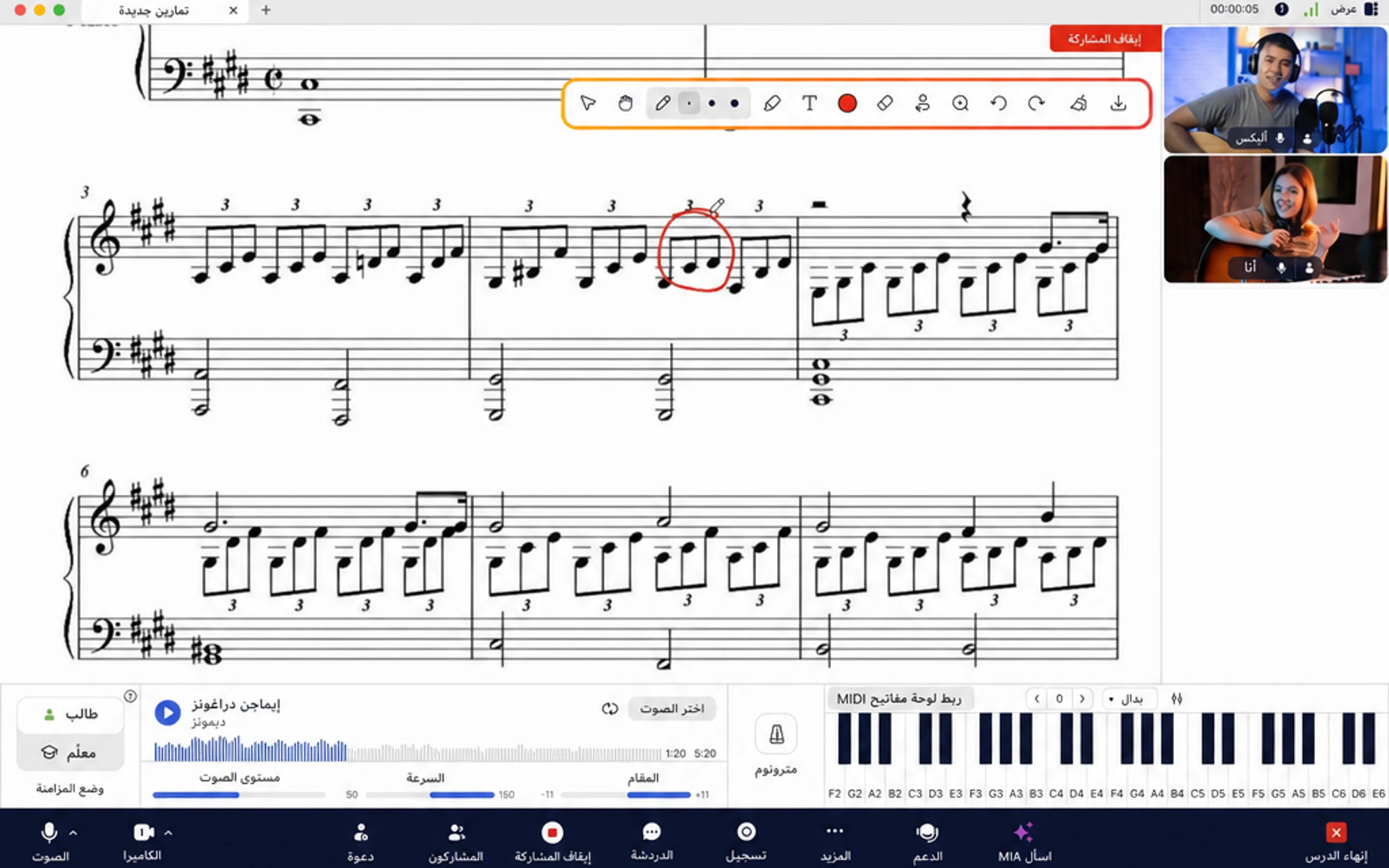The image size is (1389, 868).
Task: Undo the last annotation
Action: coord(999,103)
